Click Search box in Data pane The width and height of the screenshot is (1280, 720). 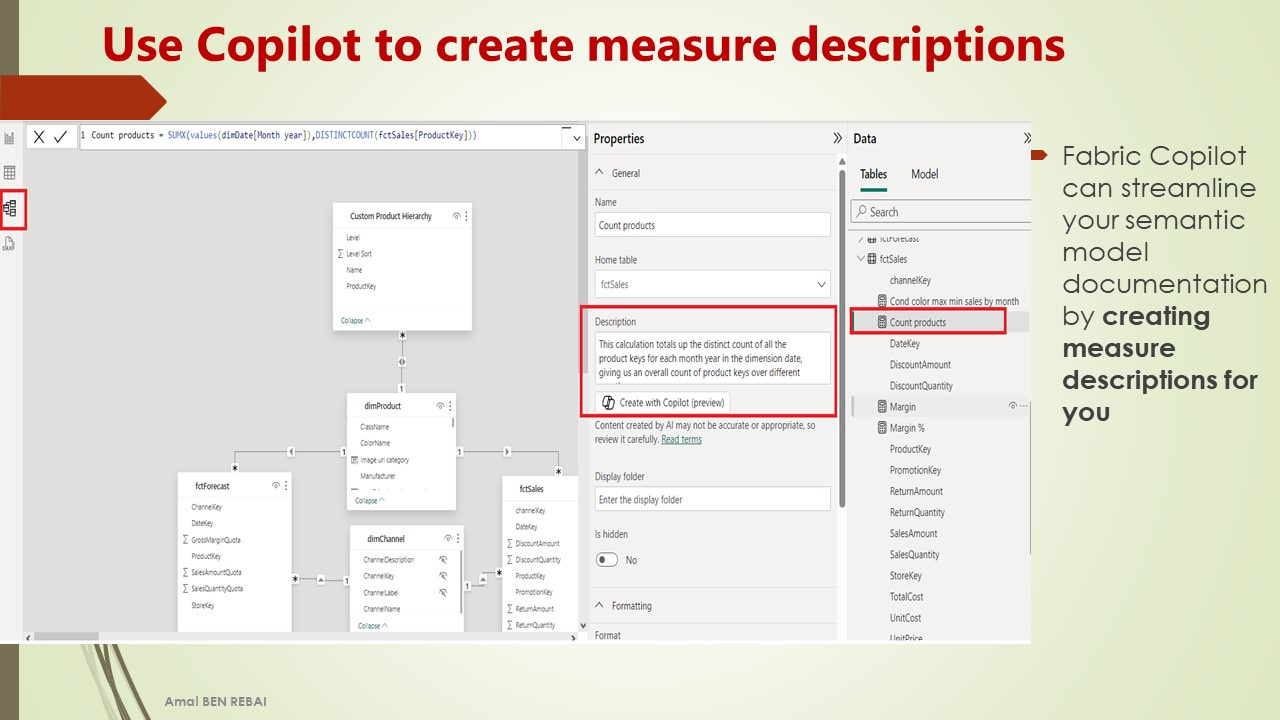940,212
